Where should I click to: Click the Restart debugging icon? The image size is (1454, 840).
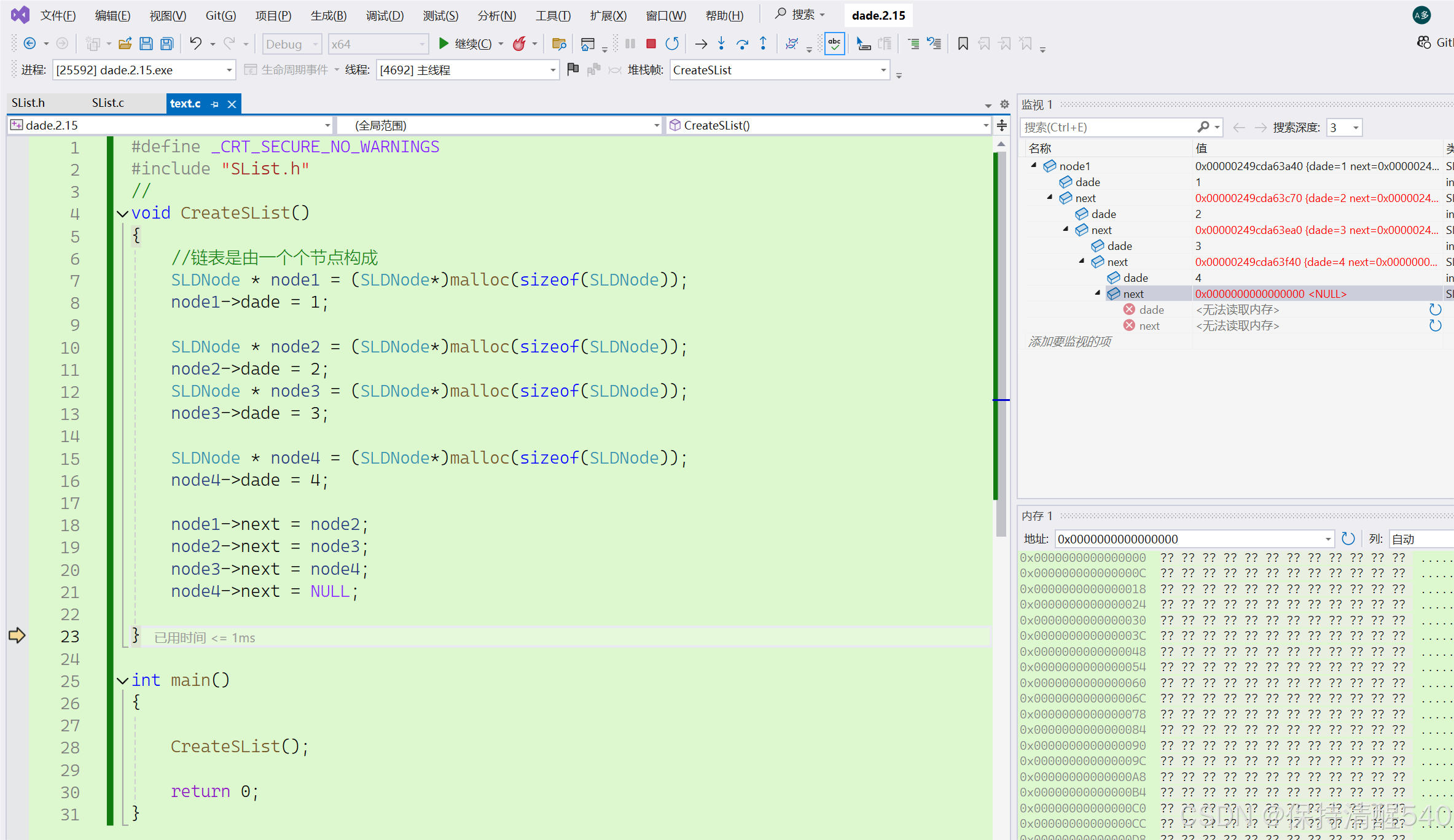coord(672,44)
